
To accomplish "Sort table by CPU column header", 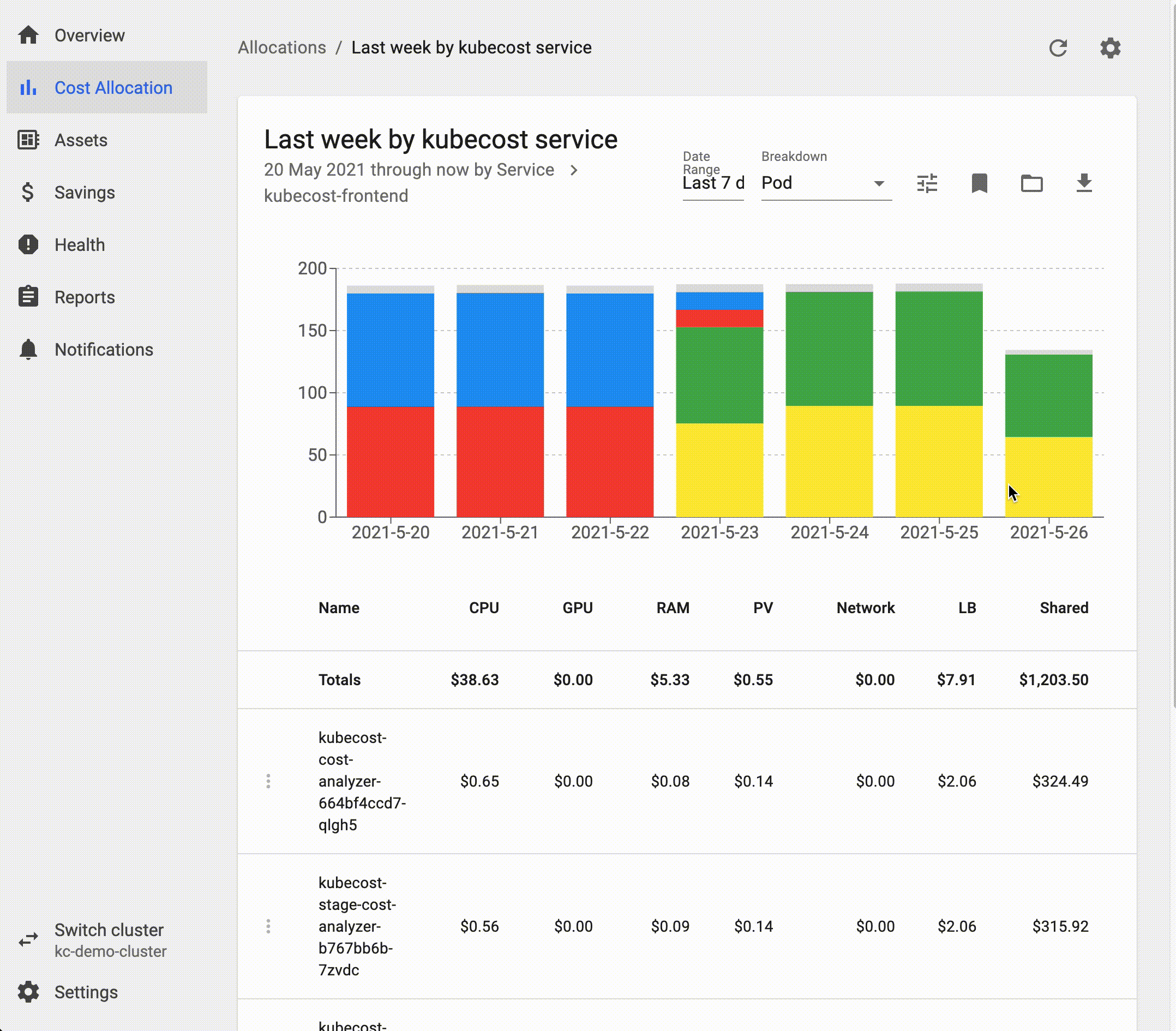I will point(483,608).
